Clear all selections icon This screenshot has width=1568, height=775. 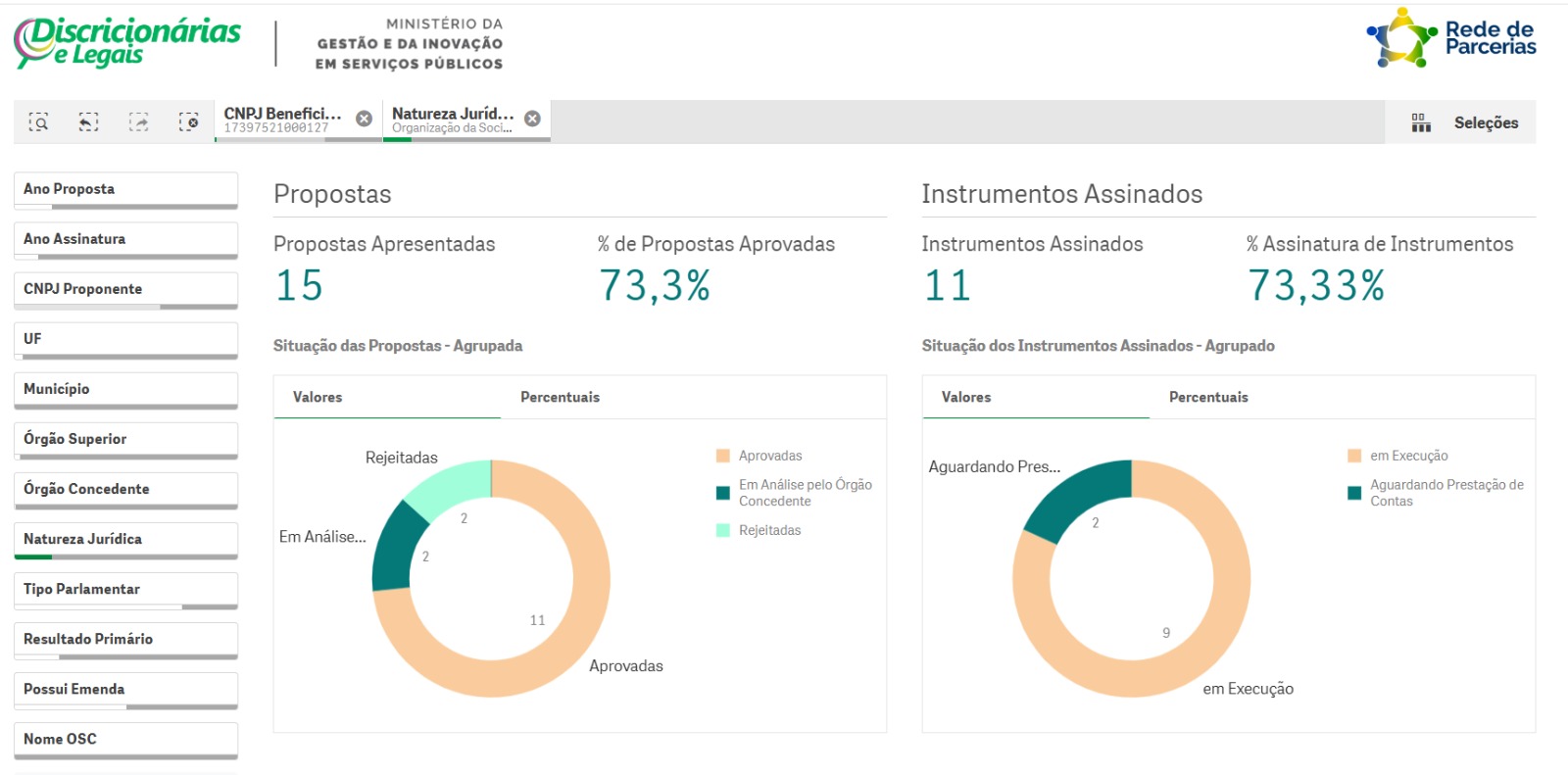(x=188, y=122)
